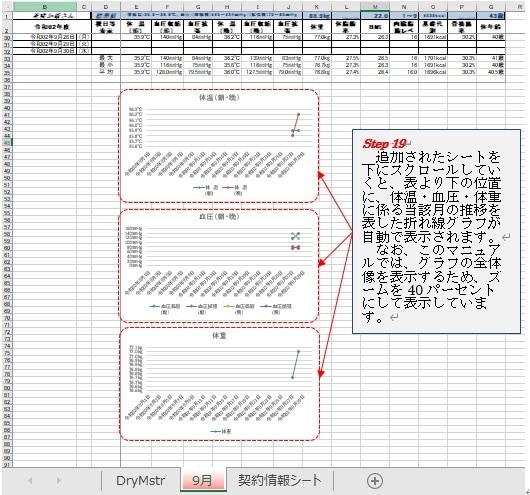Click the 体重 column heading cell in row 2
The width and height of the screenshot is (530, 495).
pyautogui.click(x=317, y=27)
